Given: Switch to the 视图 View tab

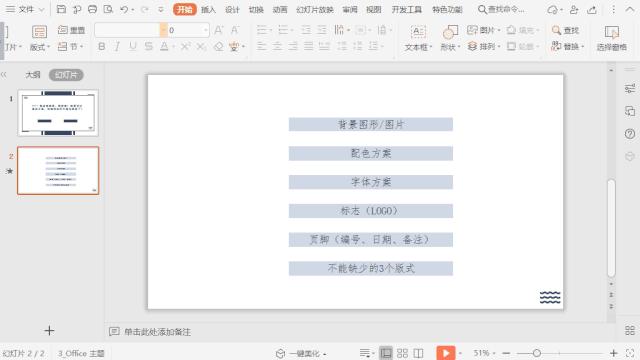Looking at the screenshot, I should (373, 9).
